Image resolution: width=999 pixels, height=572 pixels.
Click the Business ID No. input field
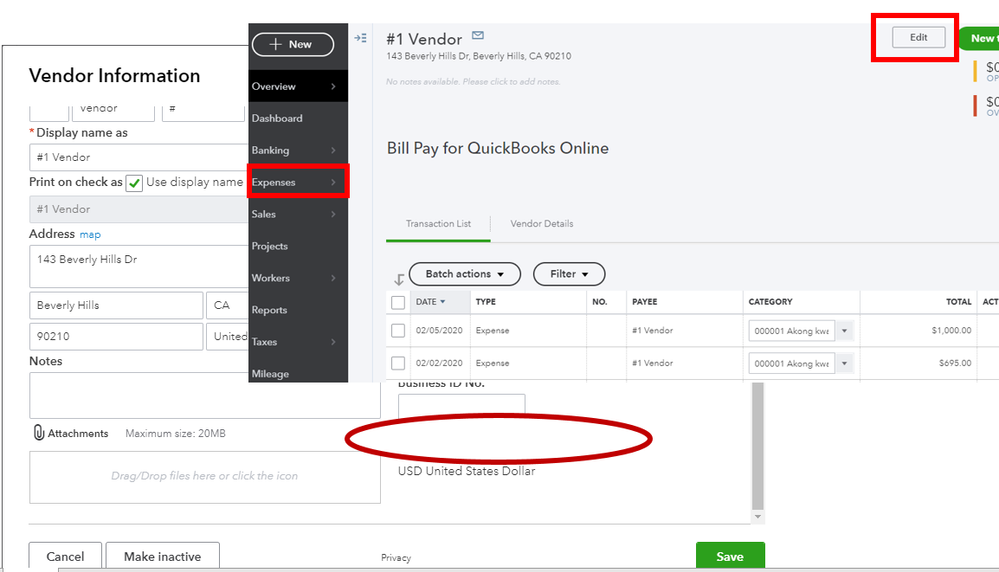pos(462,406)
